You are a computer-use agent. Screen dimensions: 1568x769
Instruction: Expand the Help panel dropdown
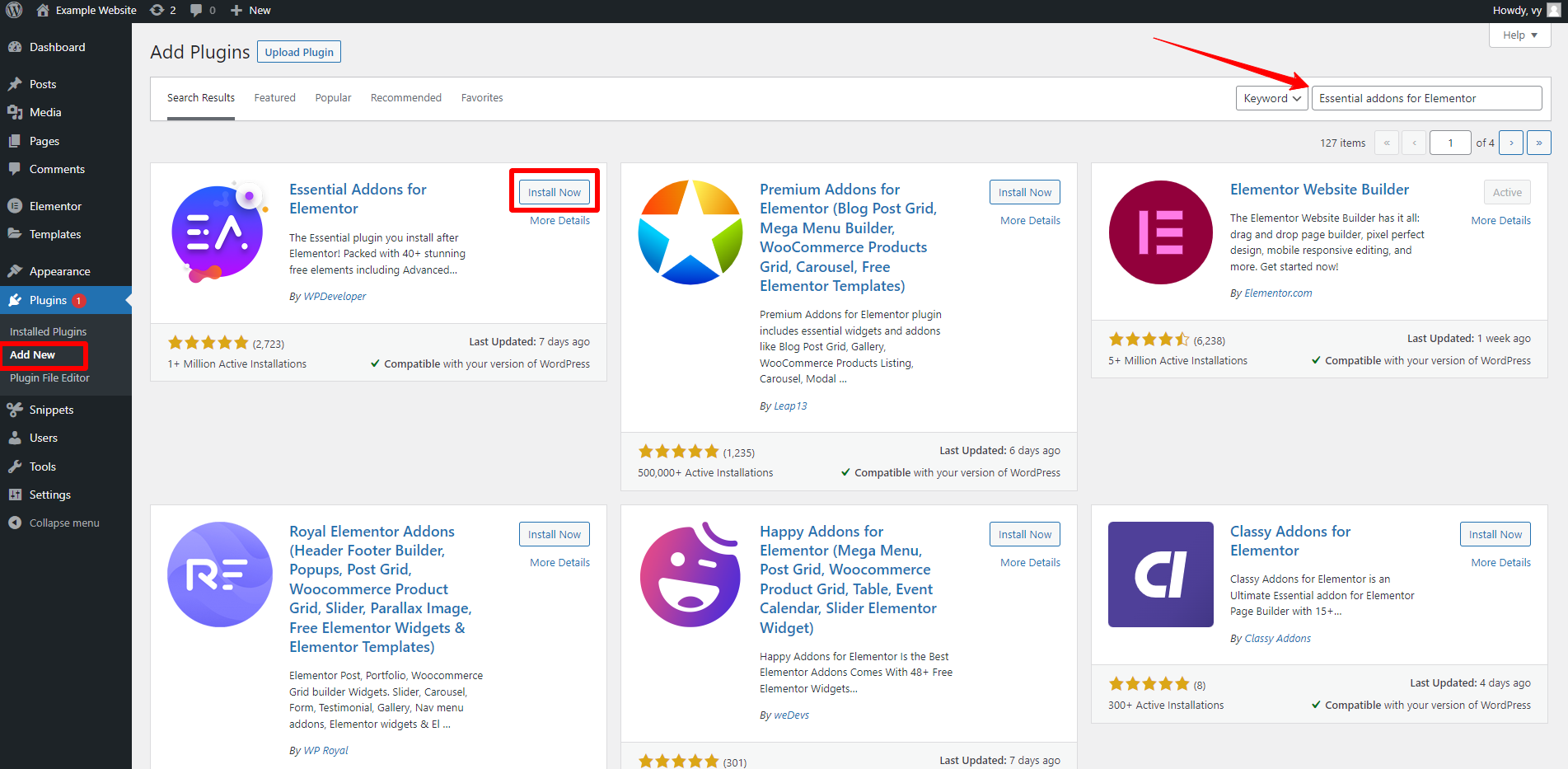(x=1520, y=35)
